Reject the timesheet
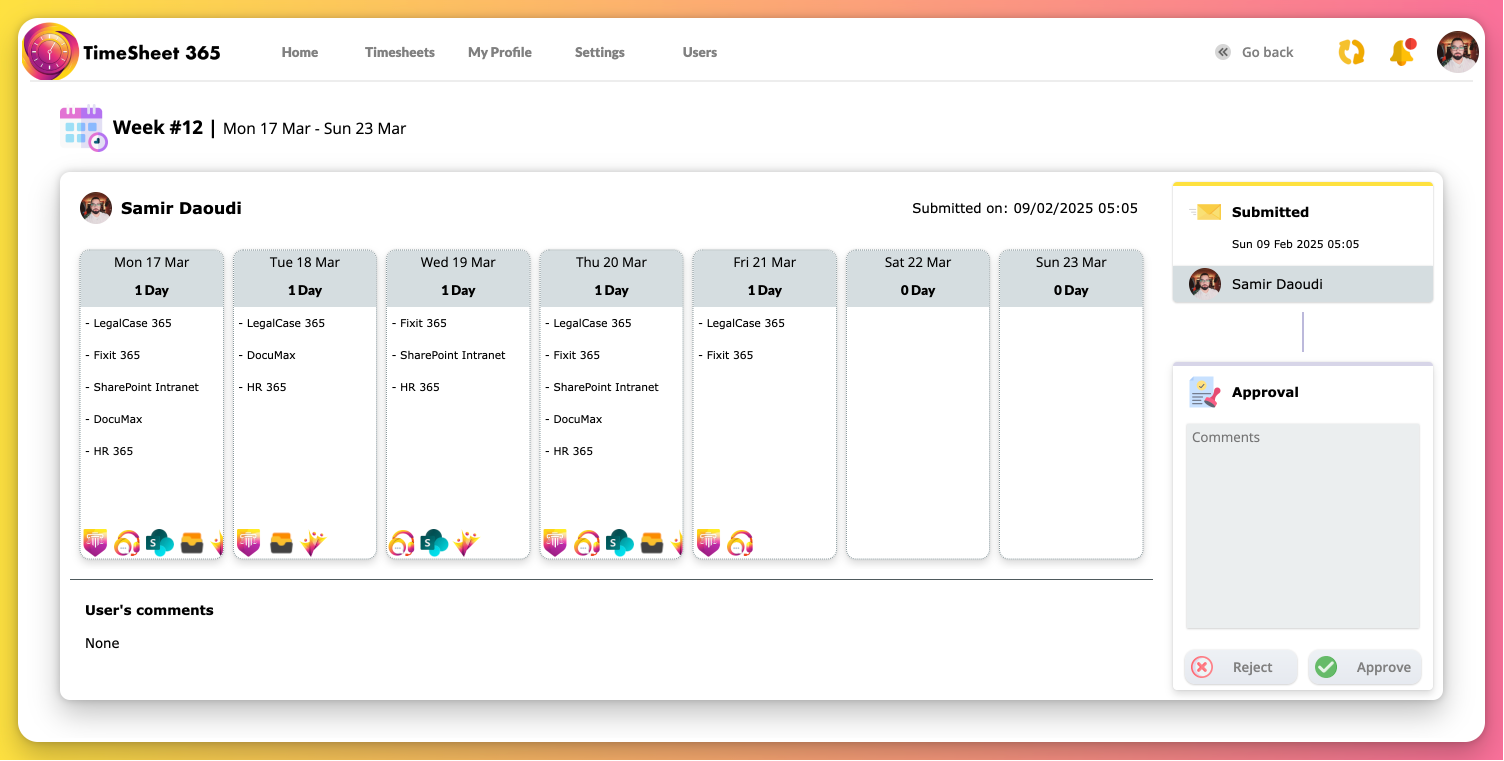1504x761 pixels. (1241, 667)
